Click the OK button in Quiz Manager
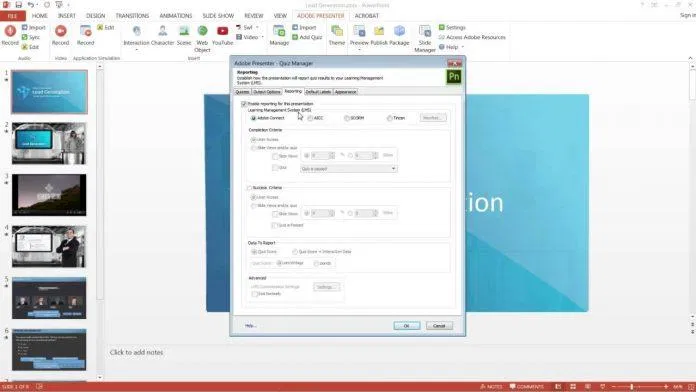 (407, 326)
